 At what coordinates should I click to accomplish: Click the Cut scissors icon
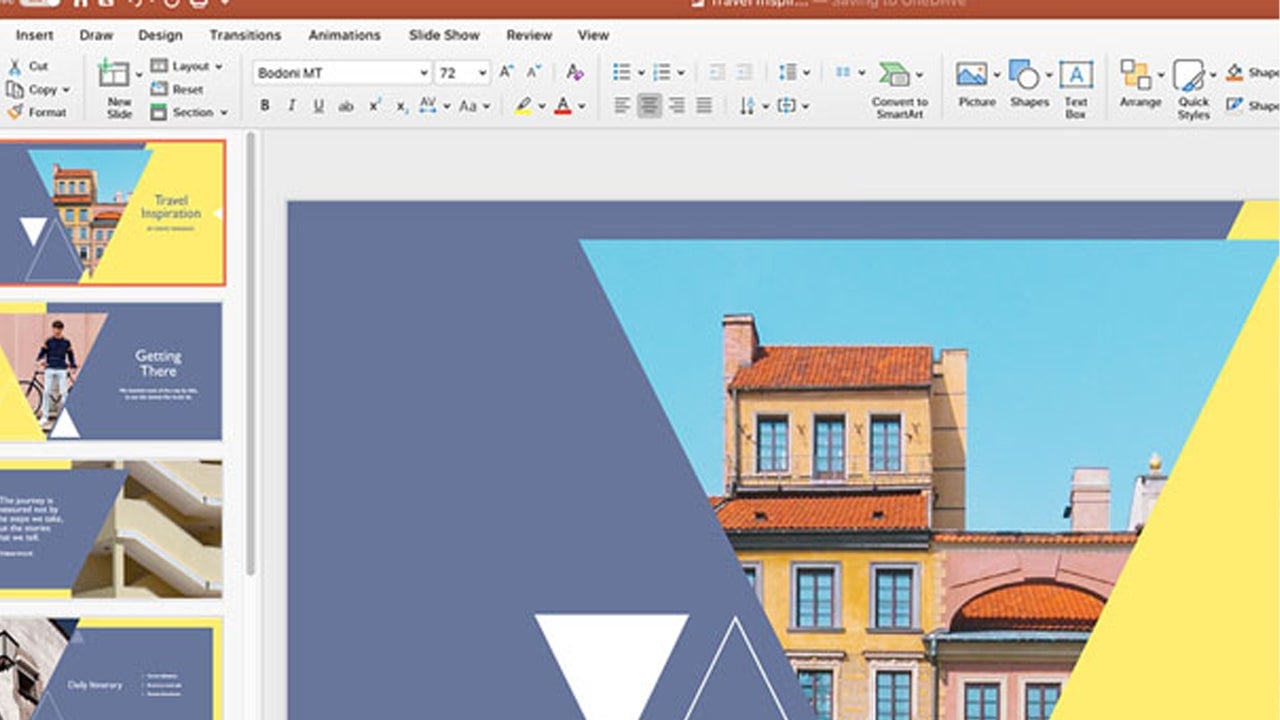15,66
